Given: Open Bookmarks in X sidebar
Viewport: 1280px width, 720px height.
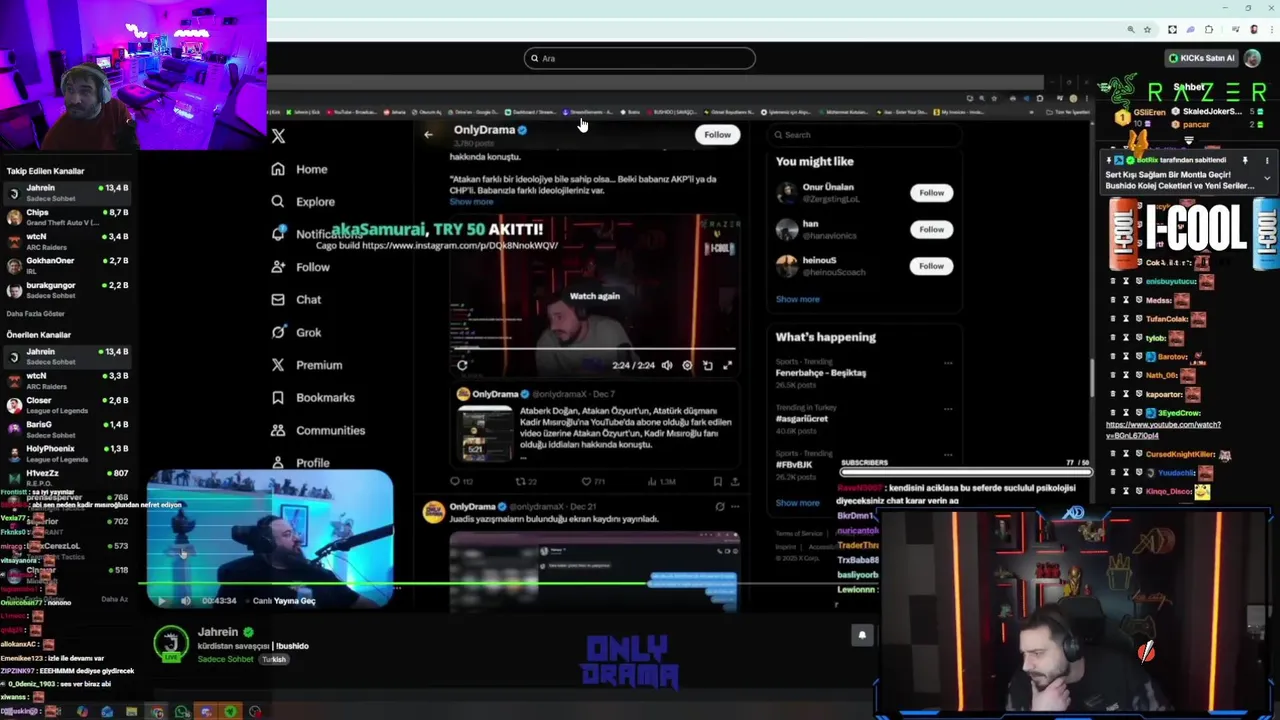Looking at the screenshot, I should coord(312,397).
